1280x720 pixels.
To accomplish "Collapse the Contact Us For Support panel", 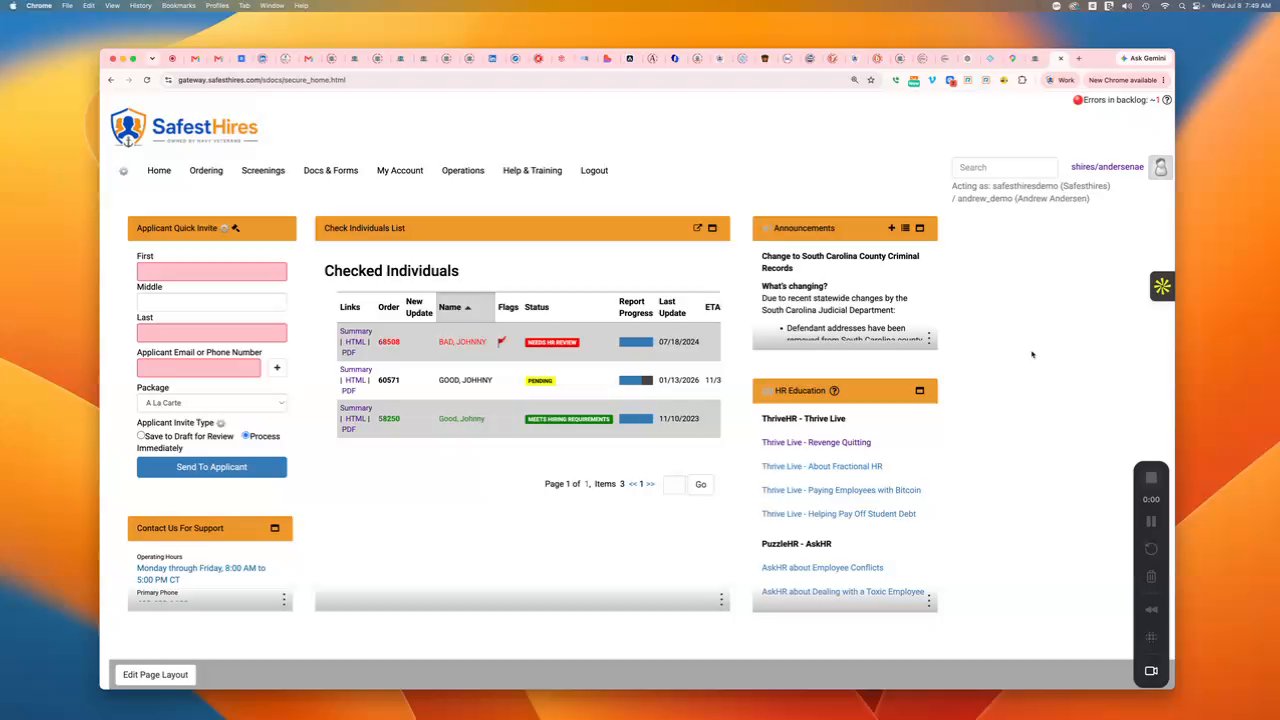I will (x=275, y=528).
